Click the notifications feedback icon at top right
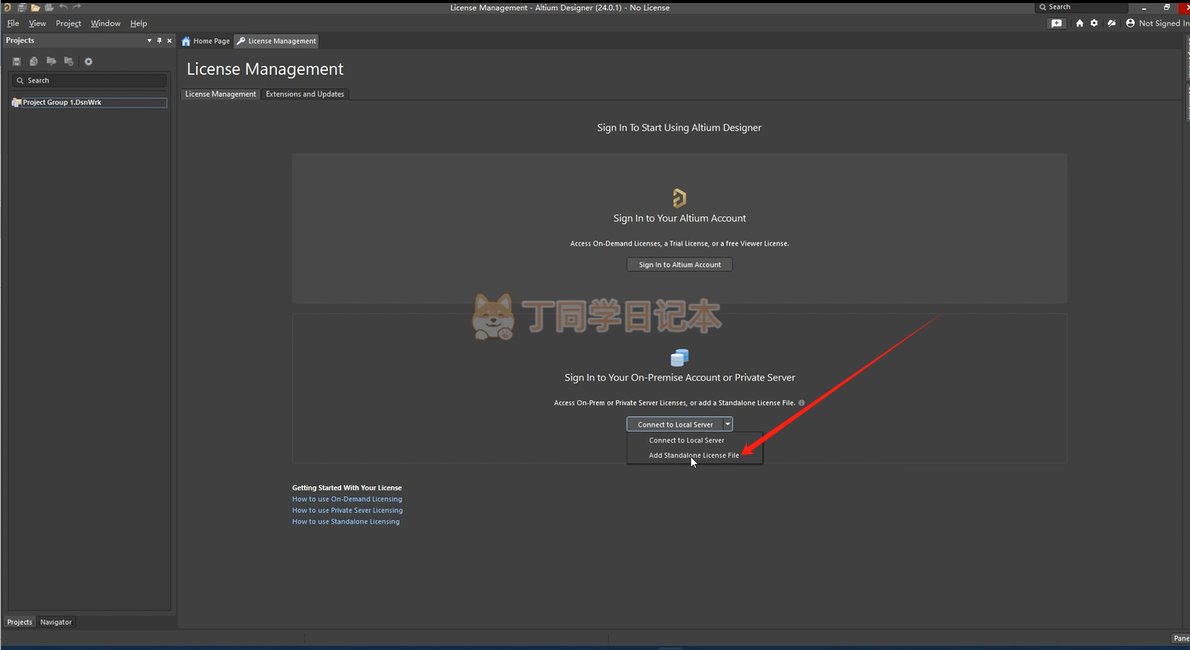 [x=1057, y=23]
